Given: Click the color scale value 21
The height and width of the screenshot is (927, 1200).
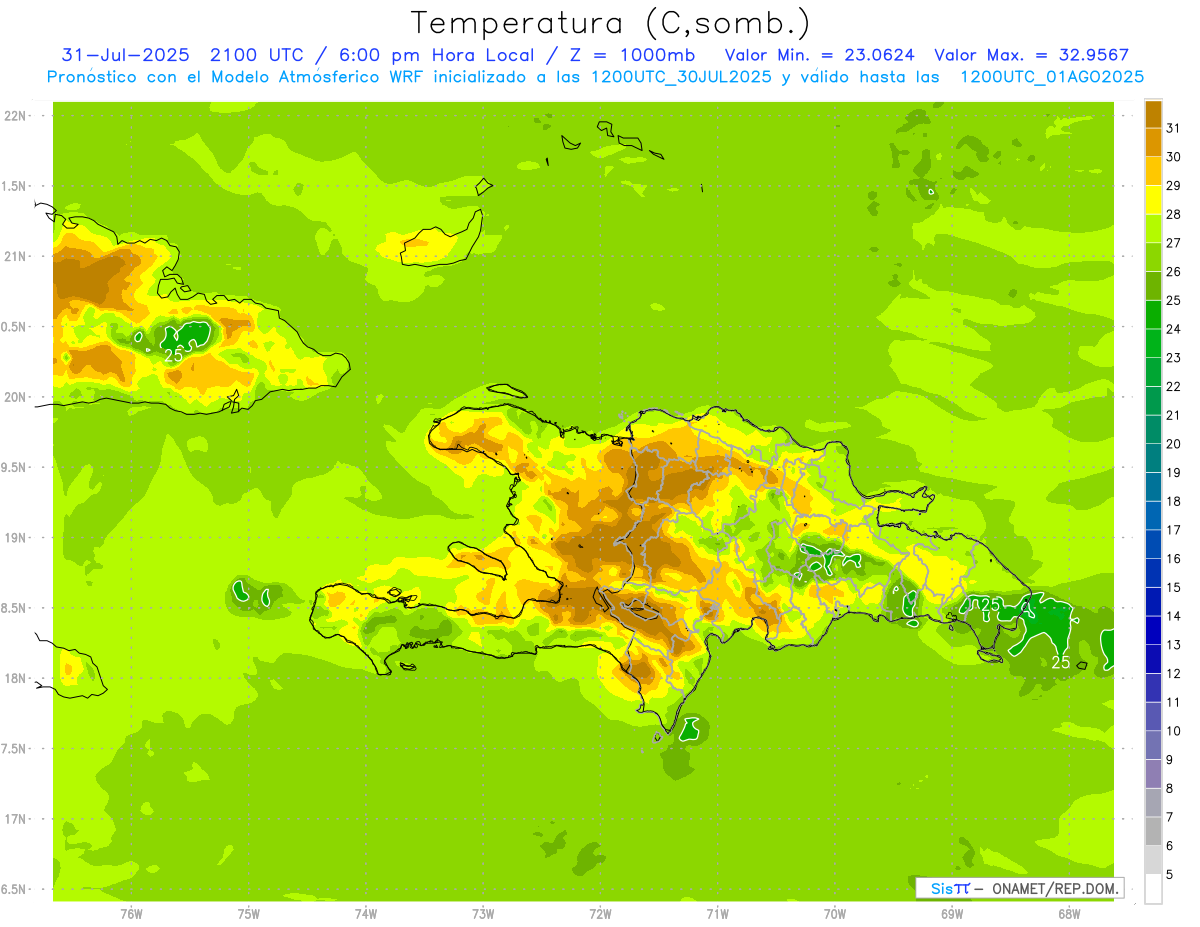Looking at the screenshot, I should click(x=1173, y=415).
